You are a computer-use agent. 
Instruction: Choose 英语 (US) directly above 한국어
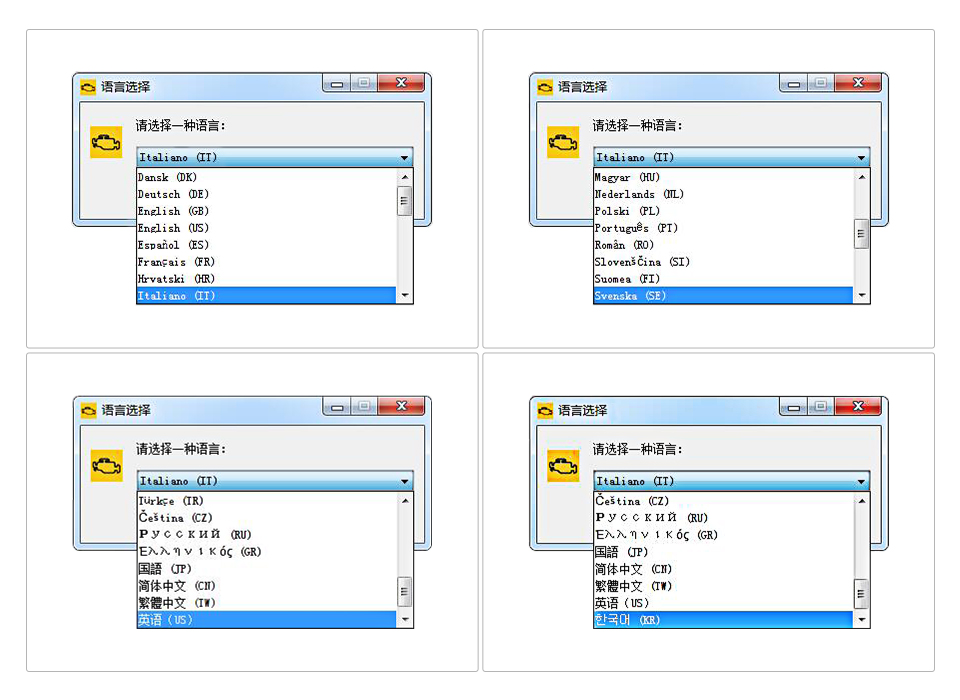tap(723, 603)
